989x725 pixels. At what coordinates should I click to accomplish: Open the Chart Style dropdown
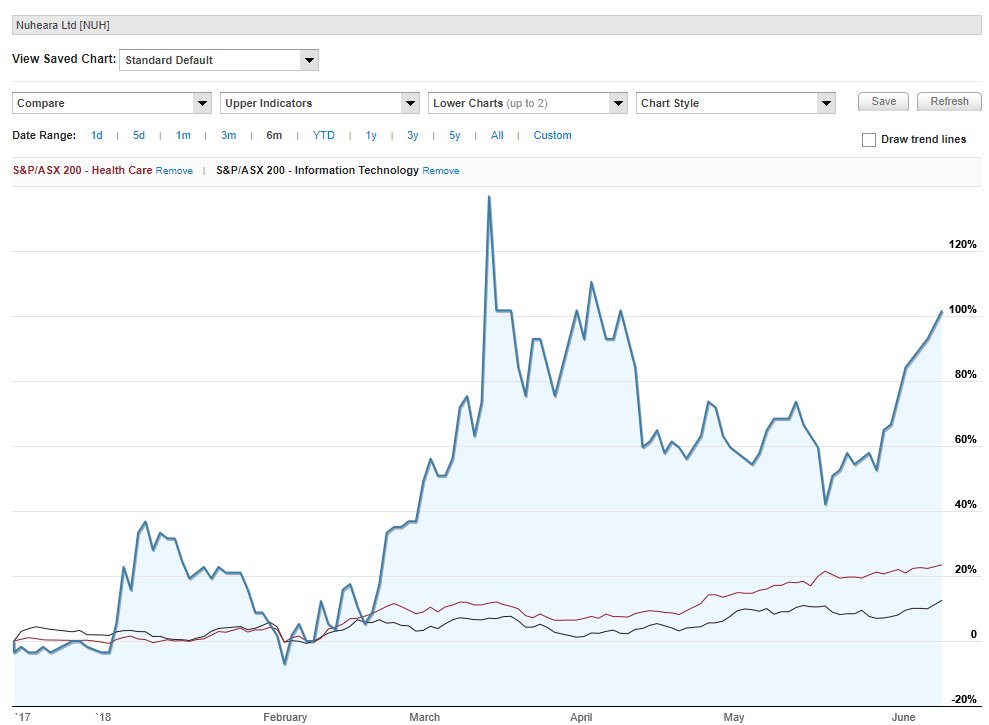[x=736, y=103]
